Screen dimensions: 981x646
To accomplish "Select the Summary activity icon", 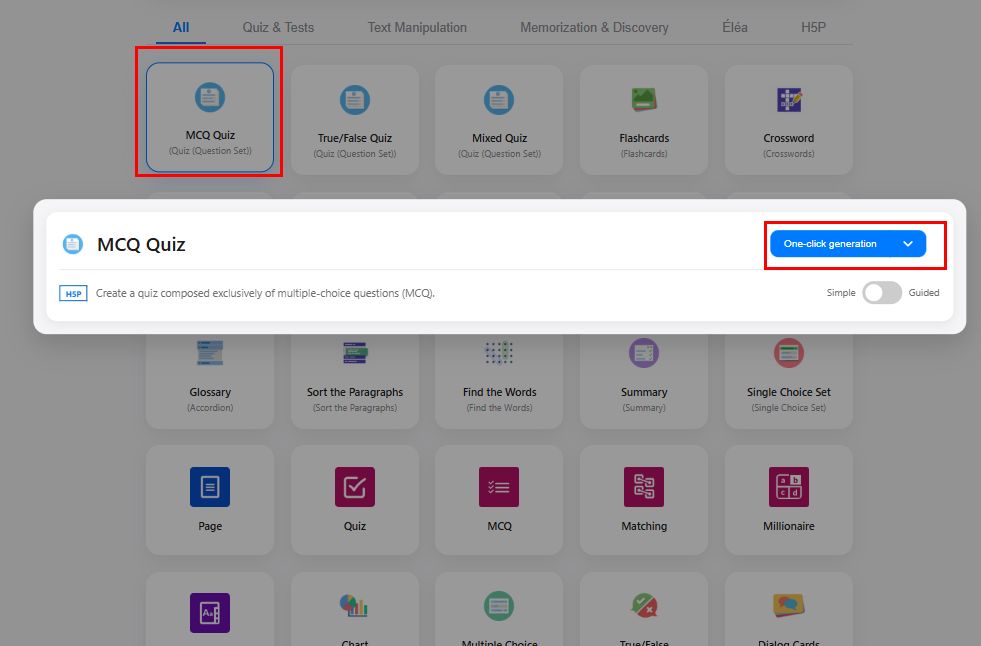I will coord(643,353).
